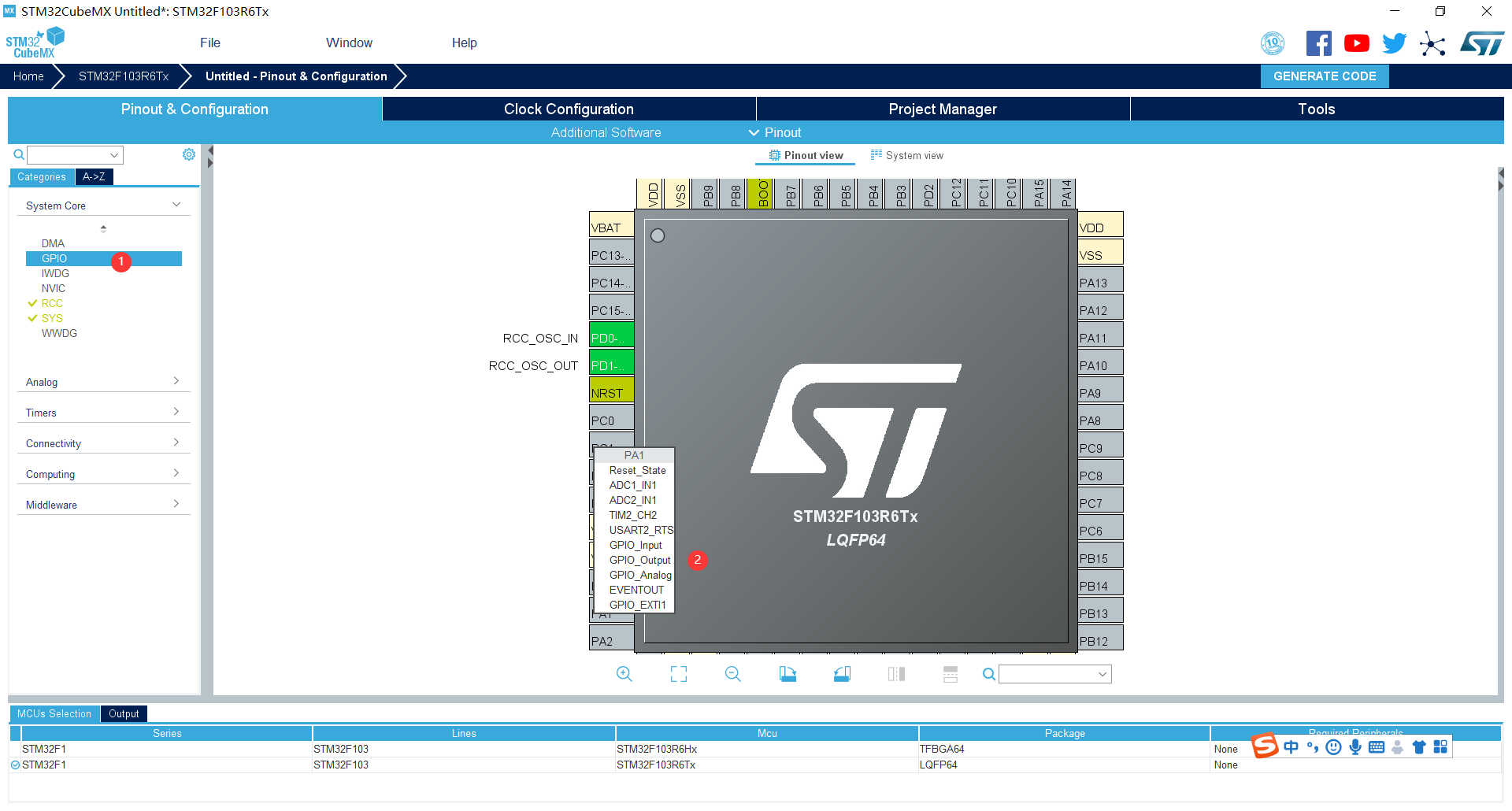
Task: Expand the Connectivity category
Action: point(176,443)
